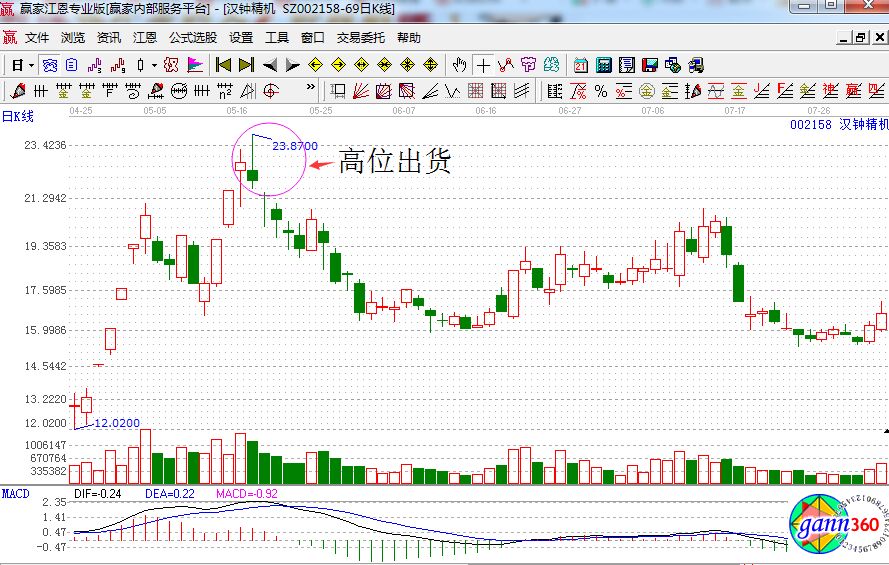Click the 23.8700 high price marker
This screenshot has height=565, width=889.
[294, 146]
